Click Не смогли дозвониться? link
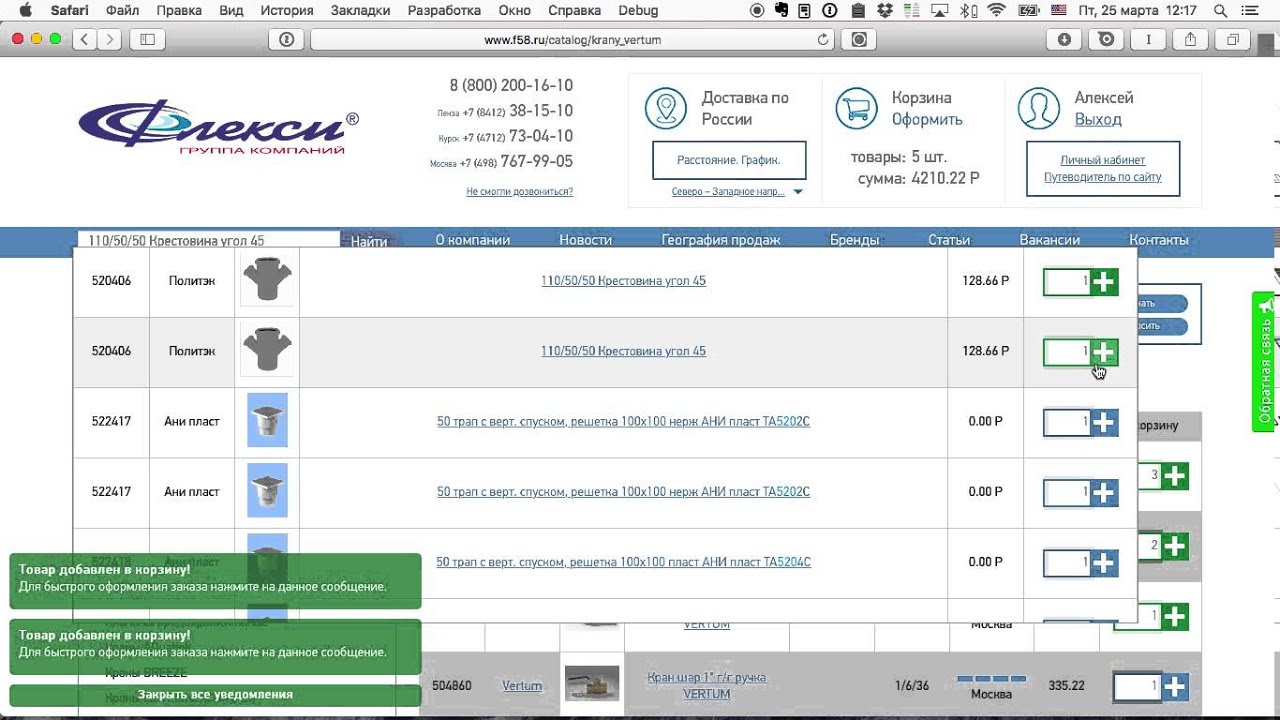 520,191
